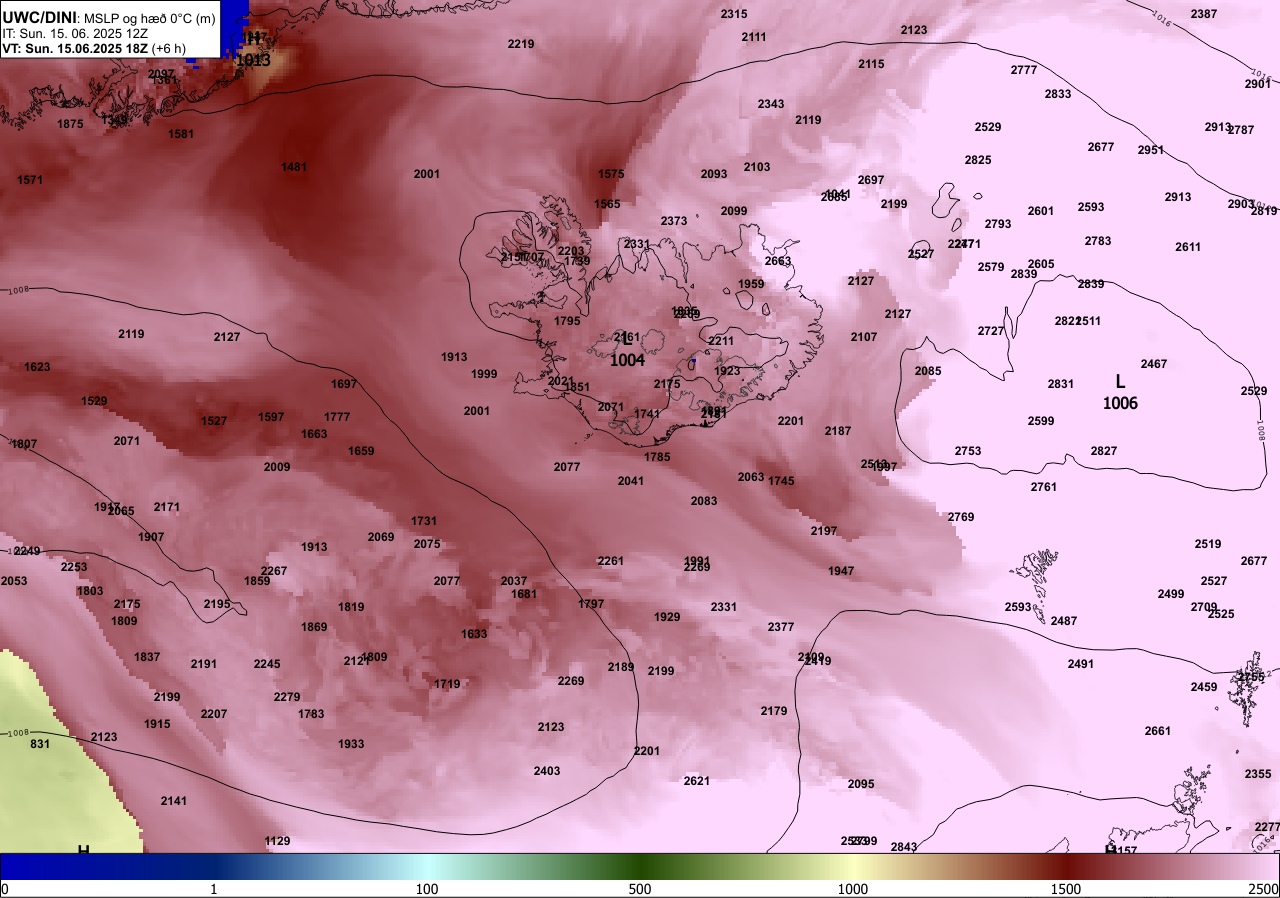The width and height of the screenshot is (1280, 898).
Task: Click the height value 1947
Action: pos(841,571)
